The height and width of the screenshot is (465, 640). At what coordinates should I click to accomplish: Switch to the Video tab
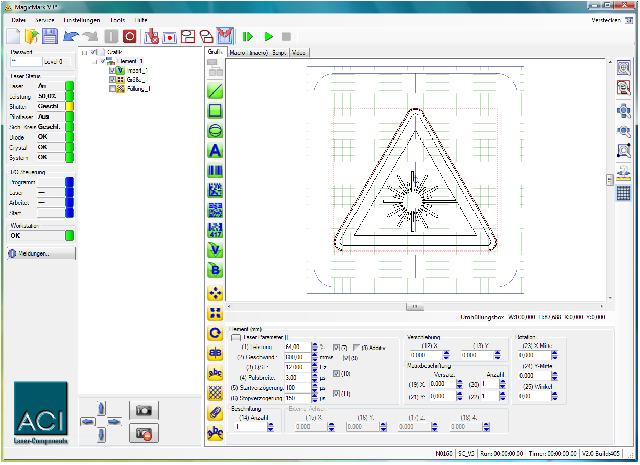tap(300, 51)
